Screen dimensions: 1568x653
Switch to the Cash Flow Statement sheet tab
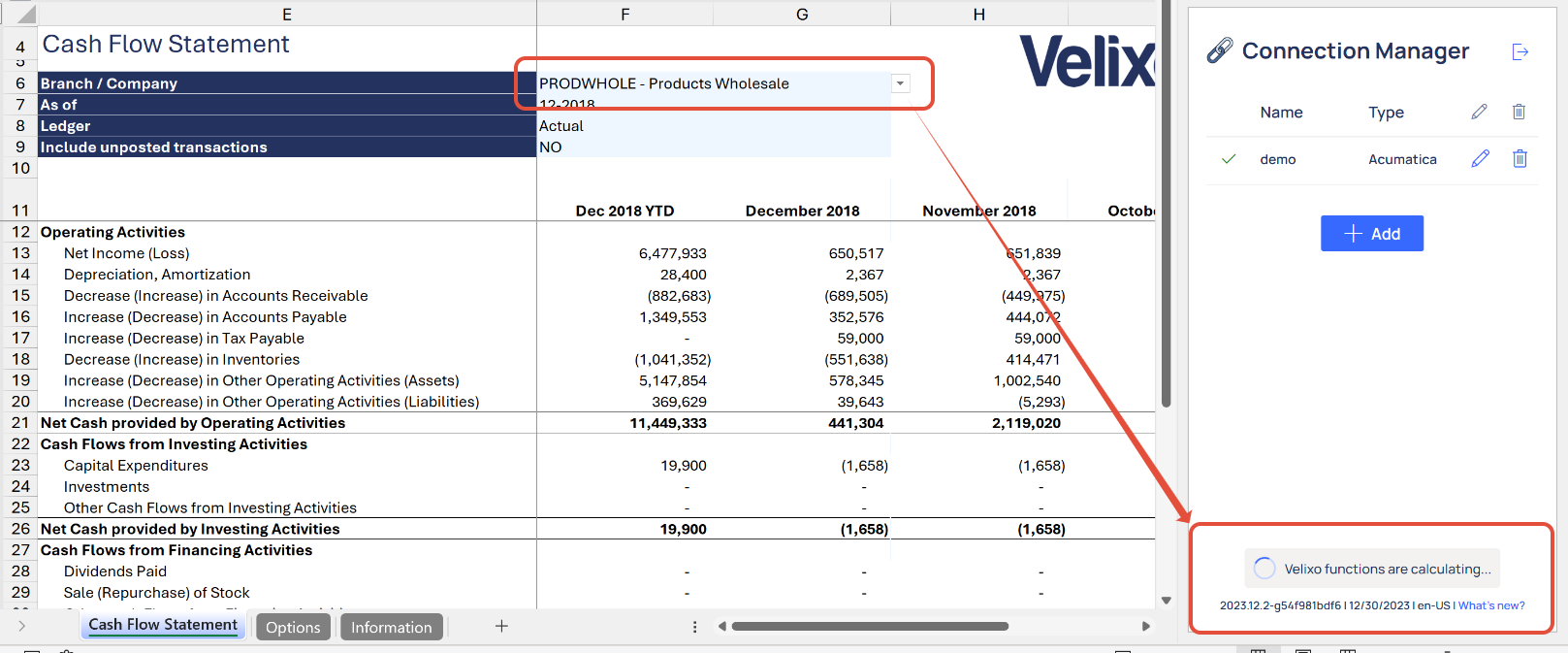click(163, 626)
